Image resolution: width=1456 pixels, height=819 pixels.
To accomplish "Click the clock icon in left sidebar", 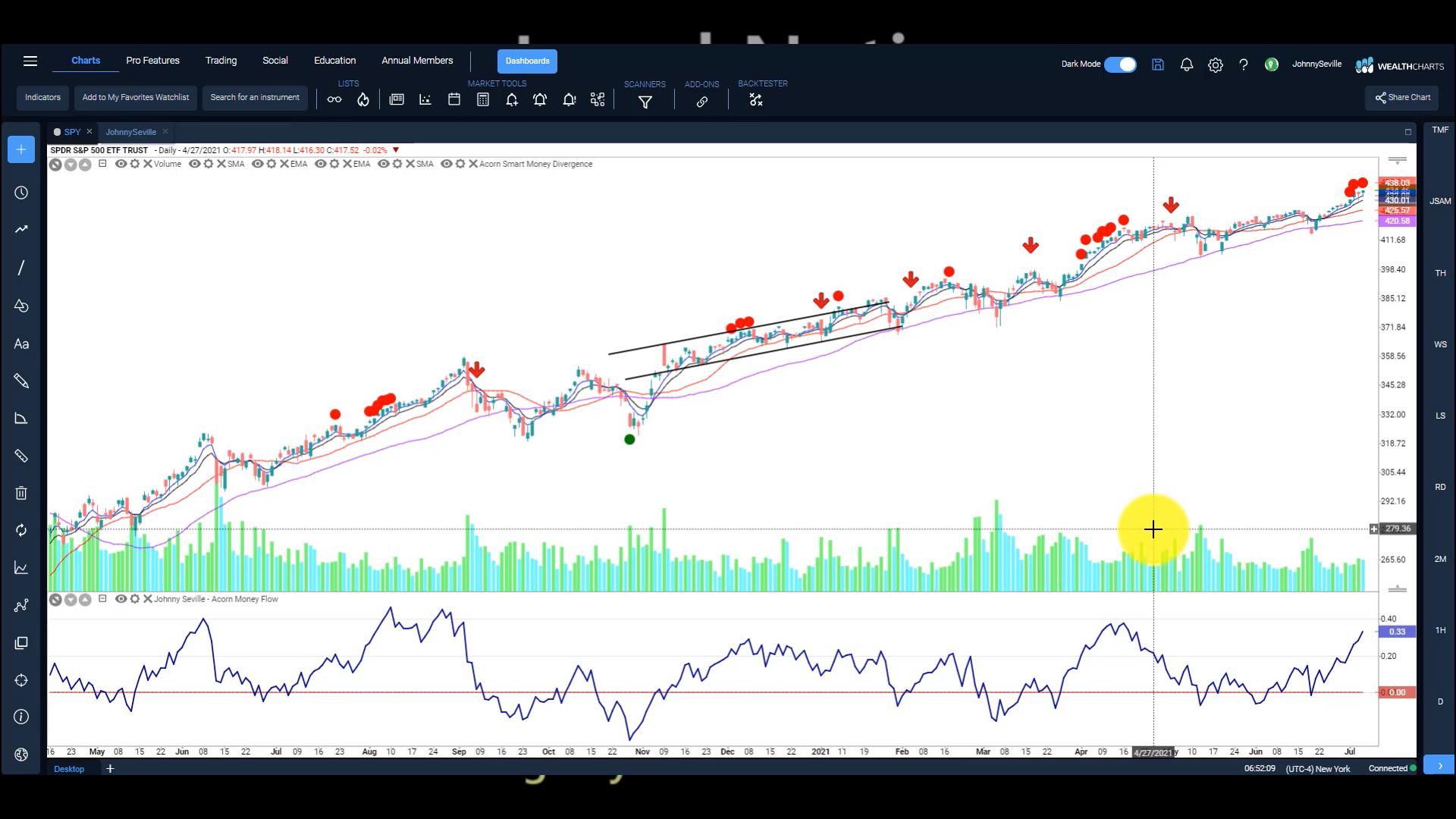I will coord(21,193).
